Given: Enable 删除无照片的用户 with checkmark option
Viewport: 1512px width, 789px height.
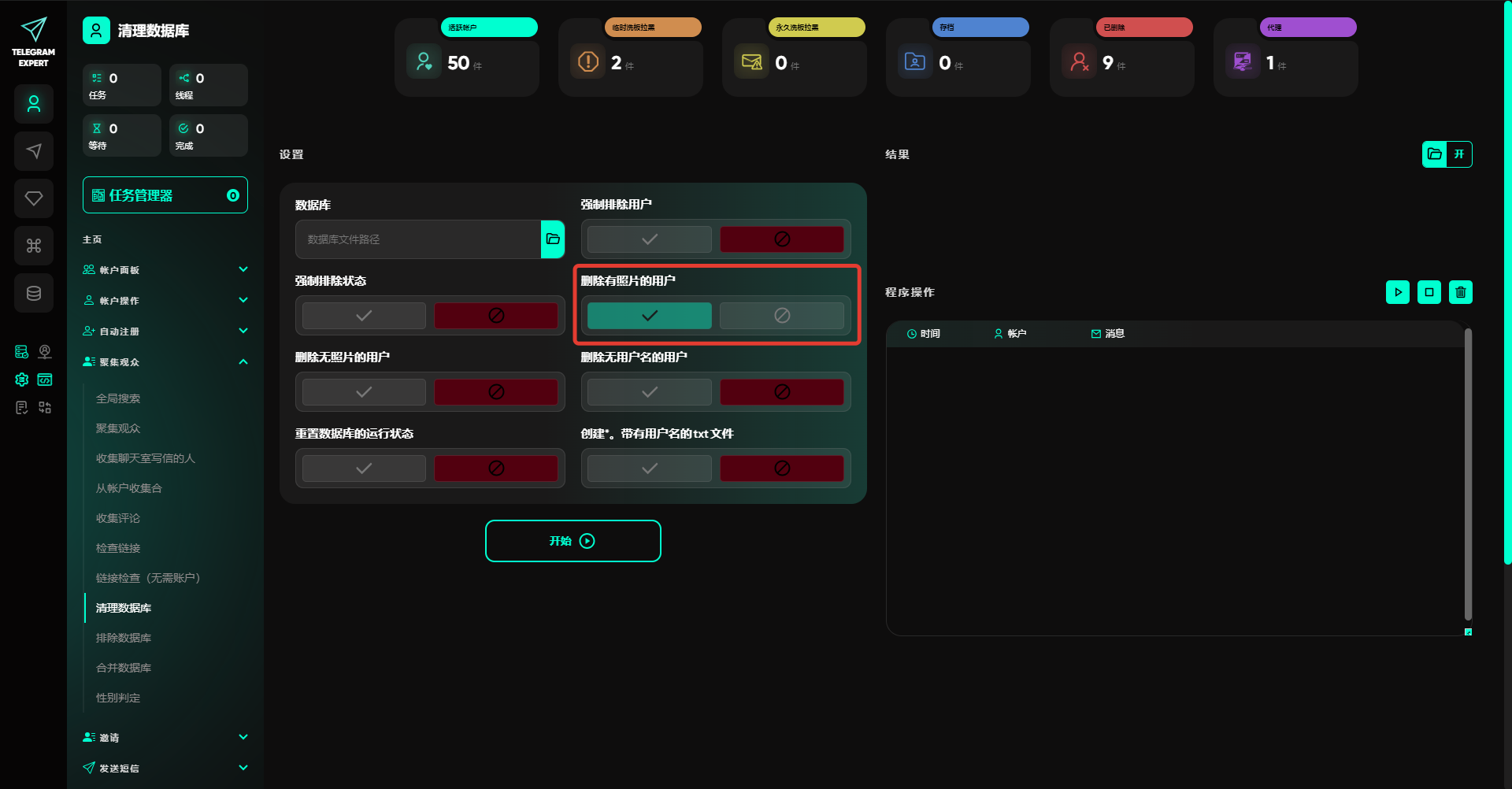Looking at the screenshot, I should 364,392.
